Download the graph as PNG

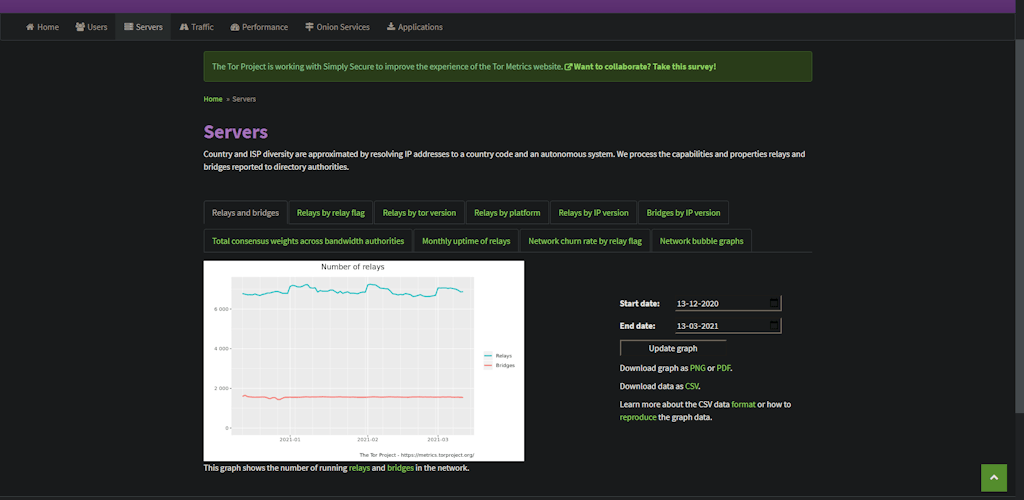tap(697, 368)
